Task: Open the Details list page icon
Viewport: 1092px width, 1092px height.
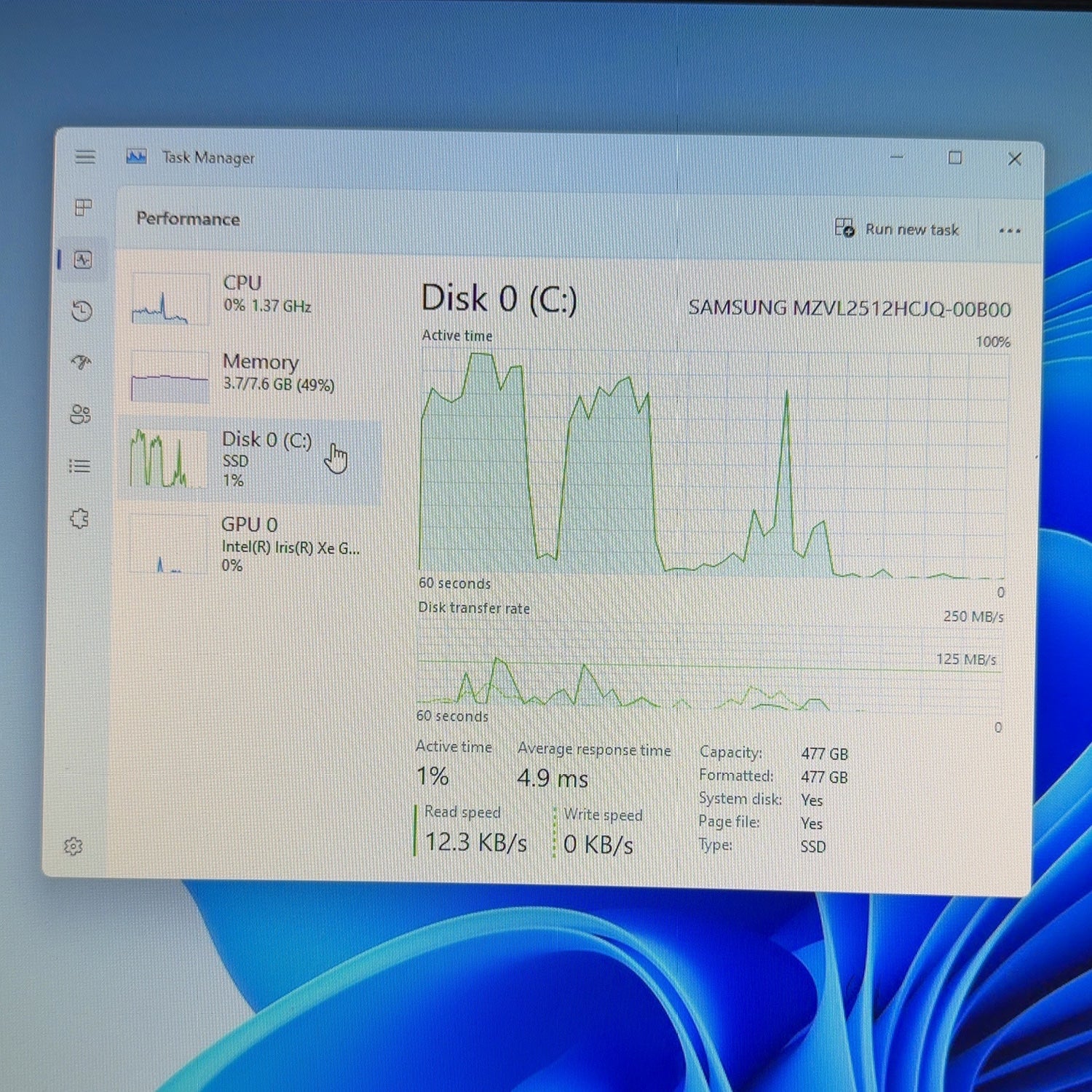Action: (79, 466)
